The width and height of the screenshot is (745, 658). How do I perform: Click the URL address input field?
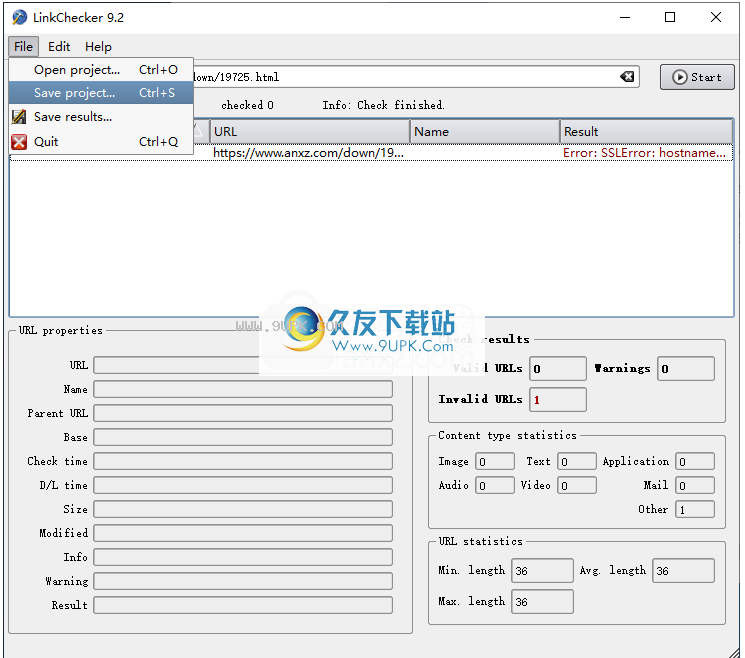416,77
